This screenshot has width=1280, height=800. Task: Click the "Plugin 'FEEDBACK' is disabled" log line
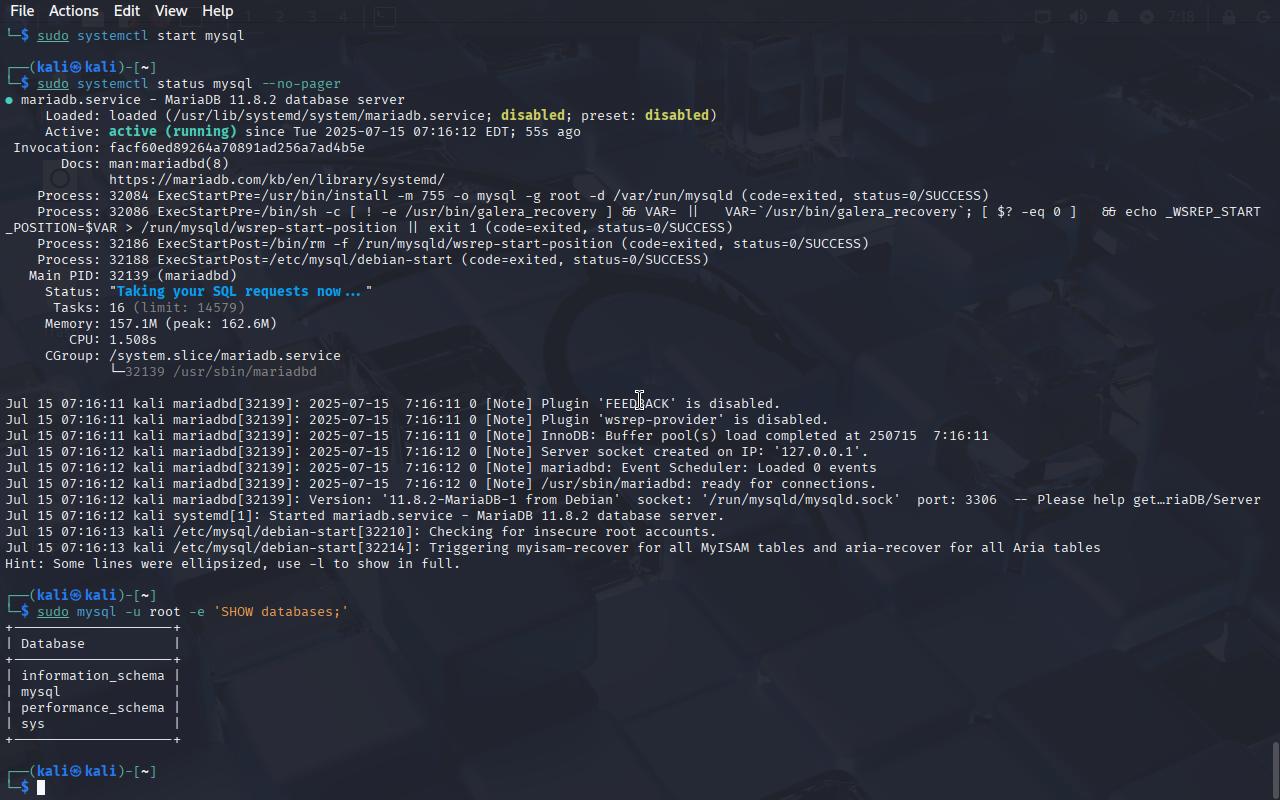[x=393, y=404]
